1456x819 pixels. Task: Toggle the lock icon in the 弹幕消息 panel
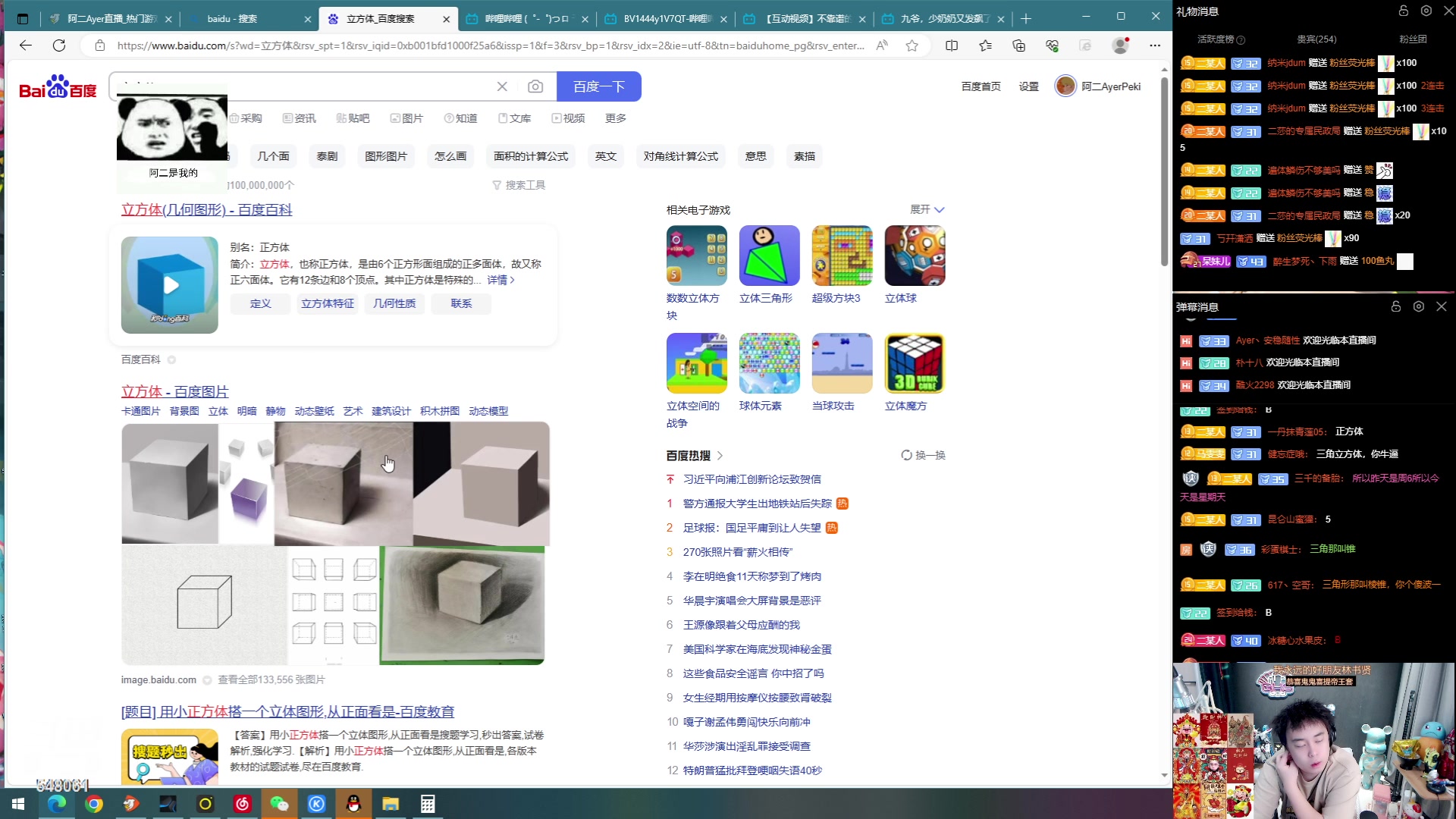(x=1396, y=306)
